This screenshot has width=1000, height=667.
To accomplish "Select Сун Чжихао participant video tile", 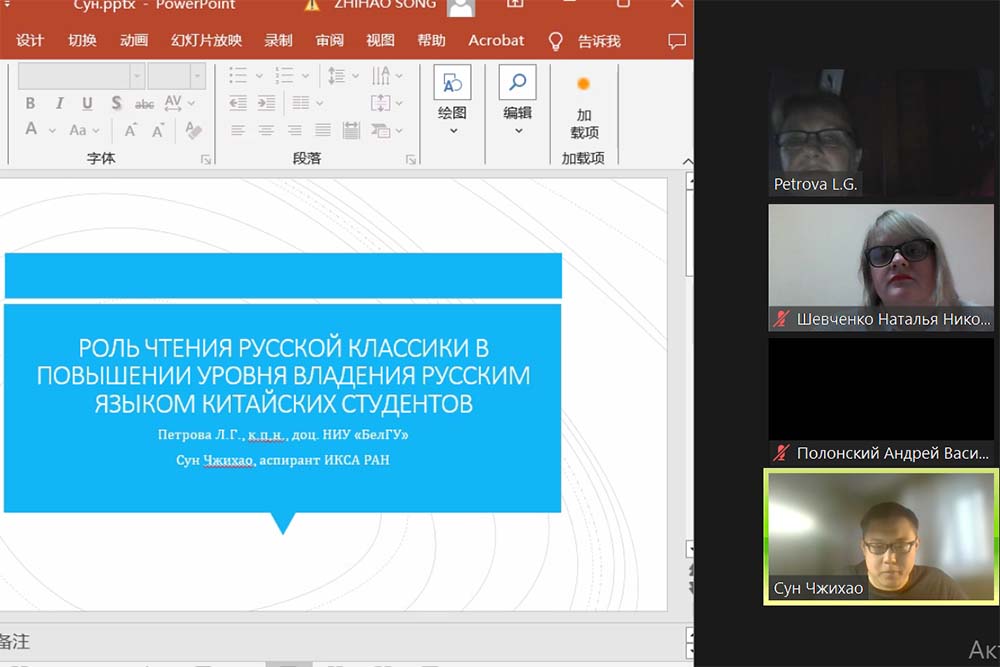I will tap(880, 537).
